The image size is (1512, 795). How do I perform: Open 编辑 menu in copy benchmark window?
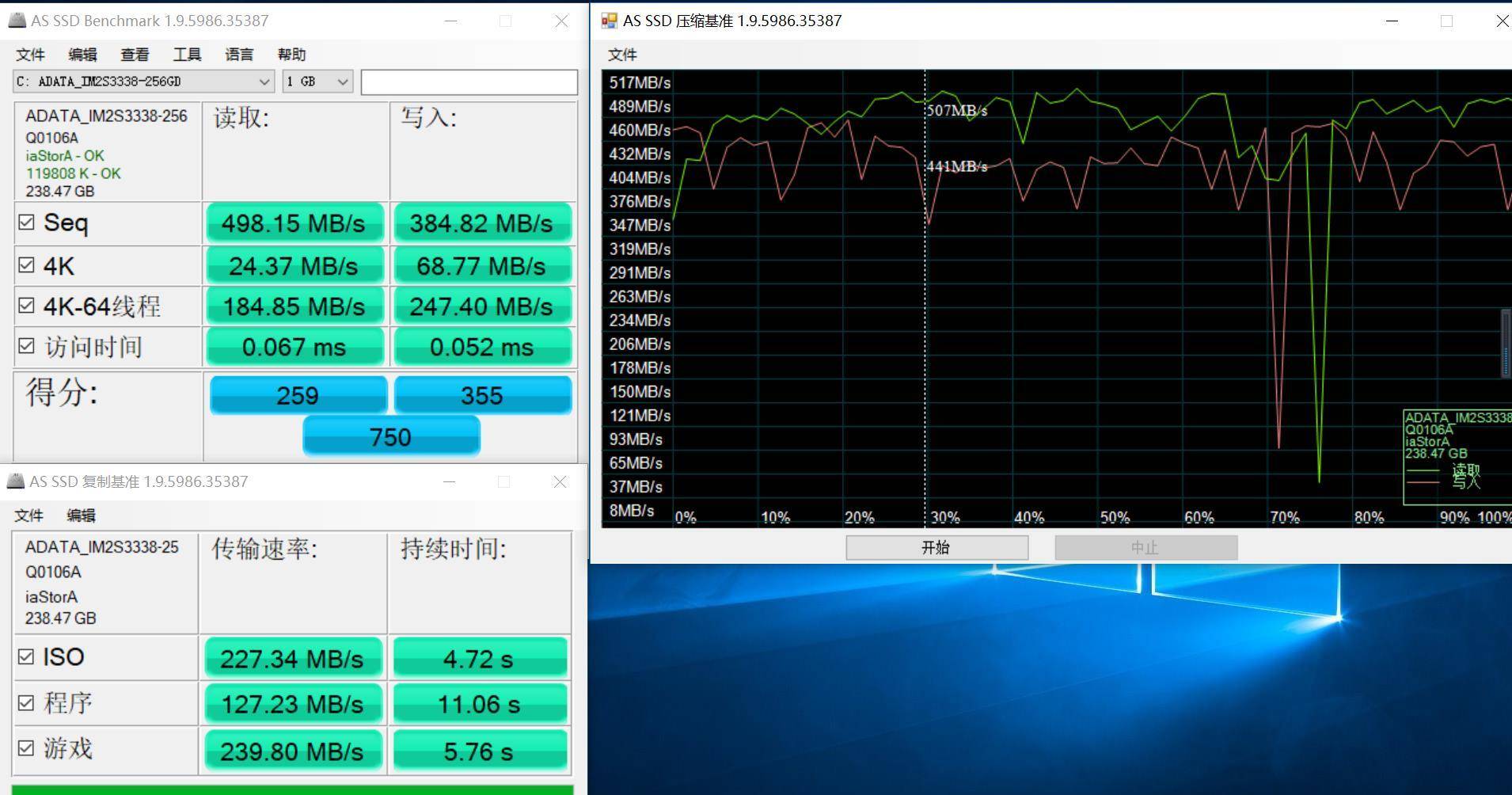click(81, 515)
